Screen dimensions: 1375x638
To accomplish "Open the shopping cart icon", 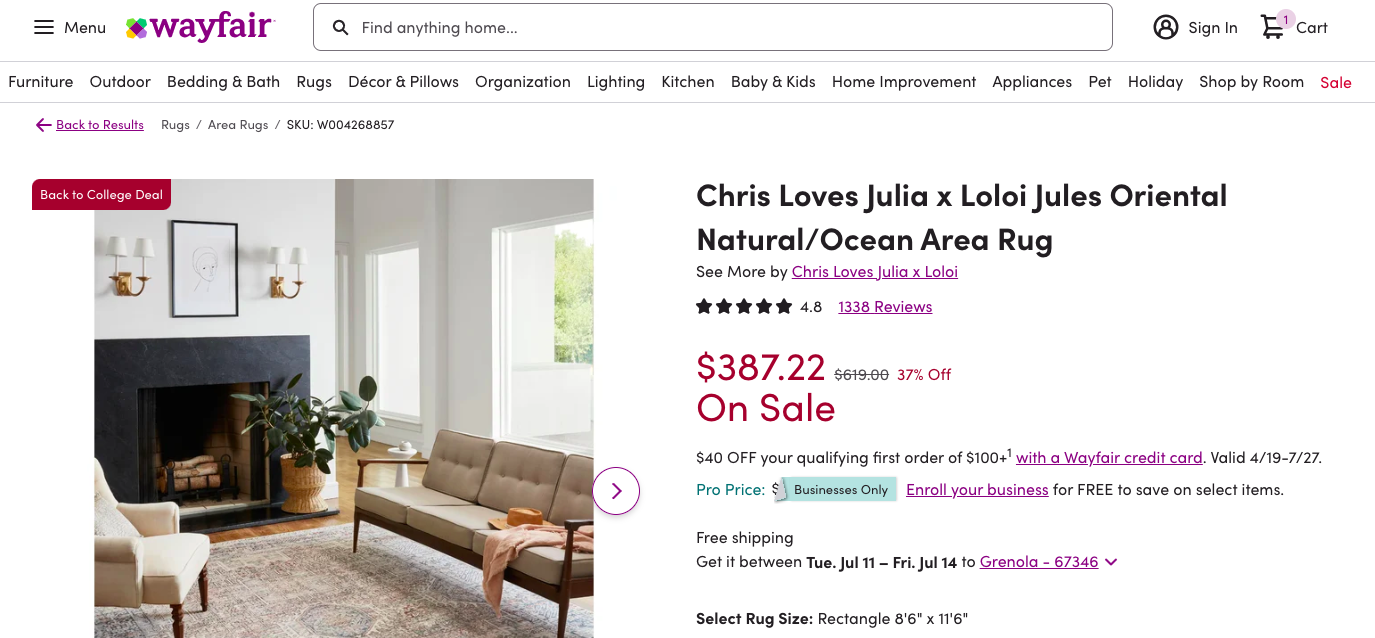I will pos(1273,26).
